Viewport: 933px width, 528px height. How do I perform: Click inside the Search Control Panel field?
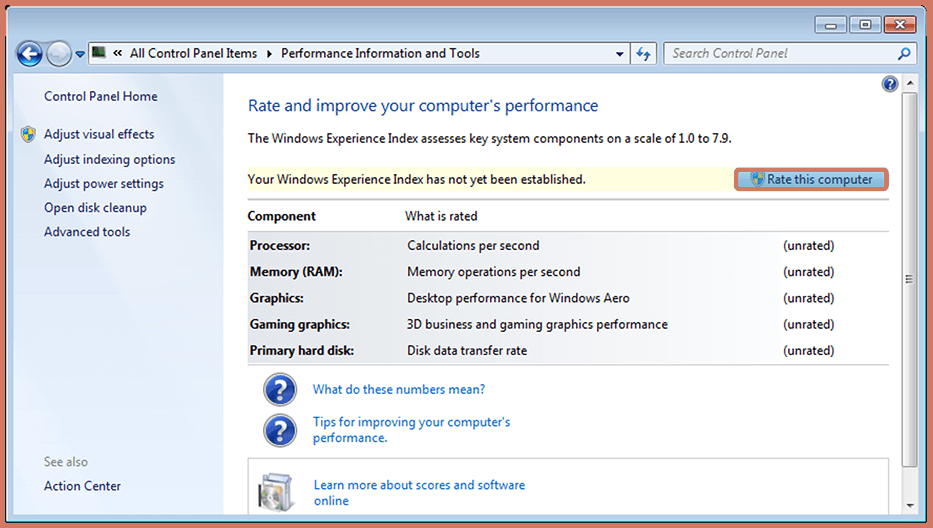(x=780, y=54)
